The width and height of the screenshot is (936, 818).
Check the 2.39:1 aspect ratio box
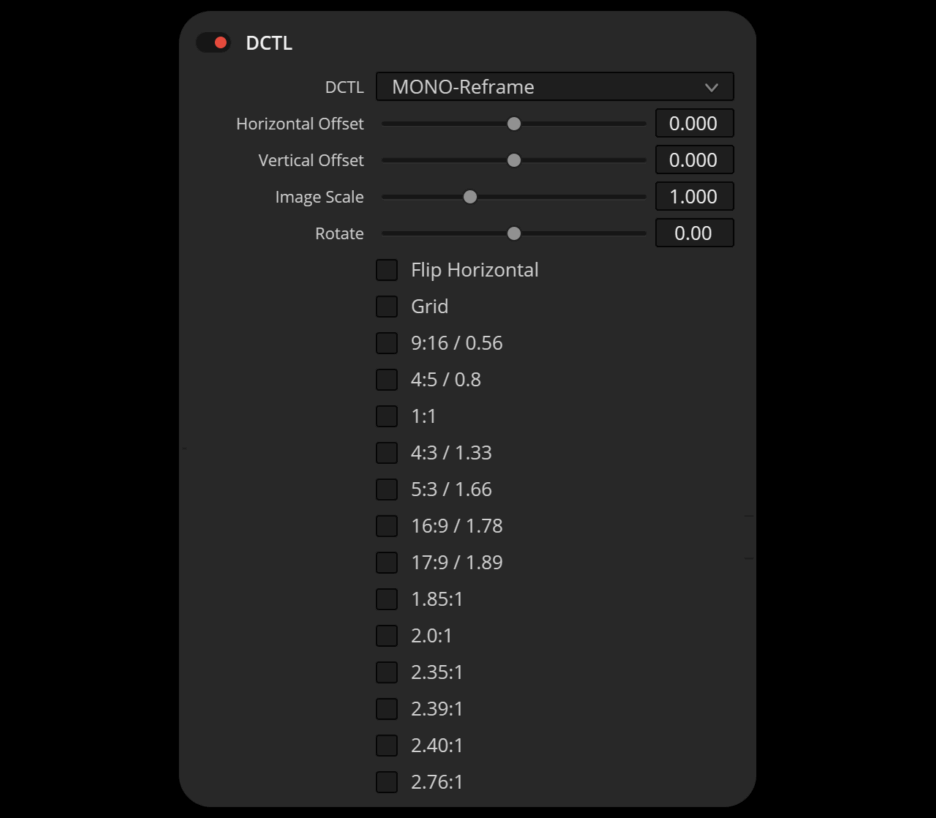[387, 709]
